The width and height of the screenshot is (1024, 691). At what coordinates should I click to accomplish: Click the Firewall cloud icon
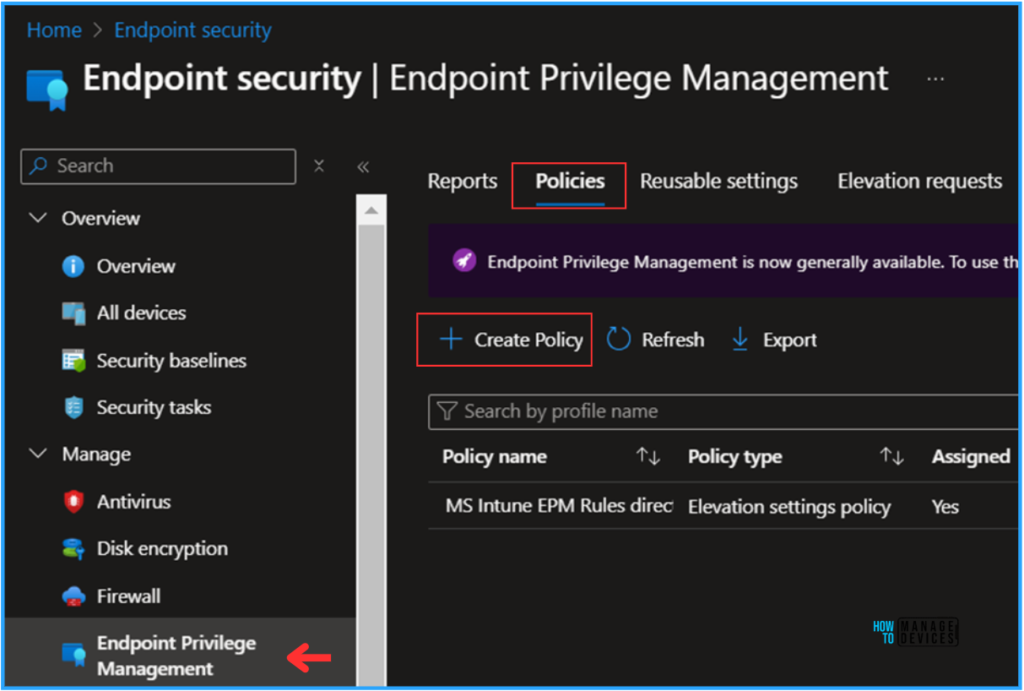(x=73, y=596)
